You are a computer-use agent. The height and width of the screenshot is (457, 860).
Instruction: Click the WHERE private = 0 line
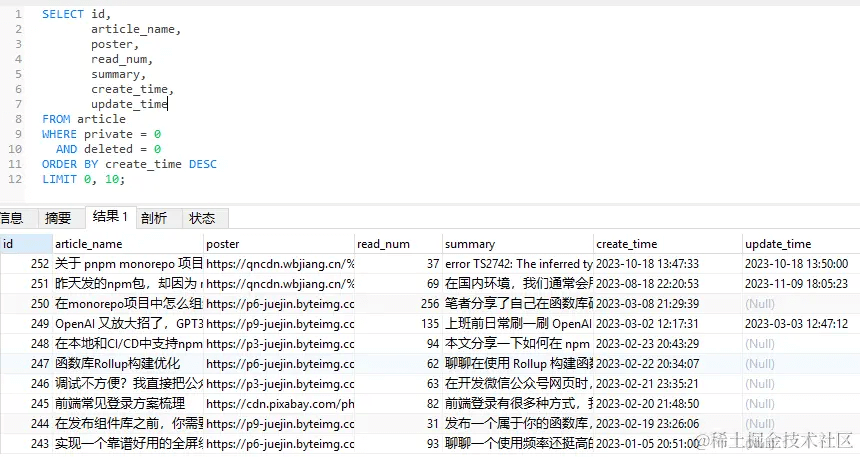[102, 134]
